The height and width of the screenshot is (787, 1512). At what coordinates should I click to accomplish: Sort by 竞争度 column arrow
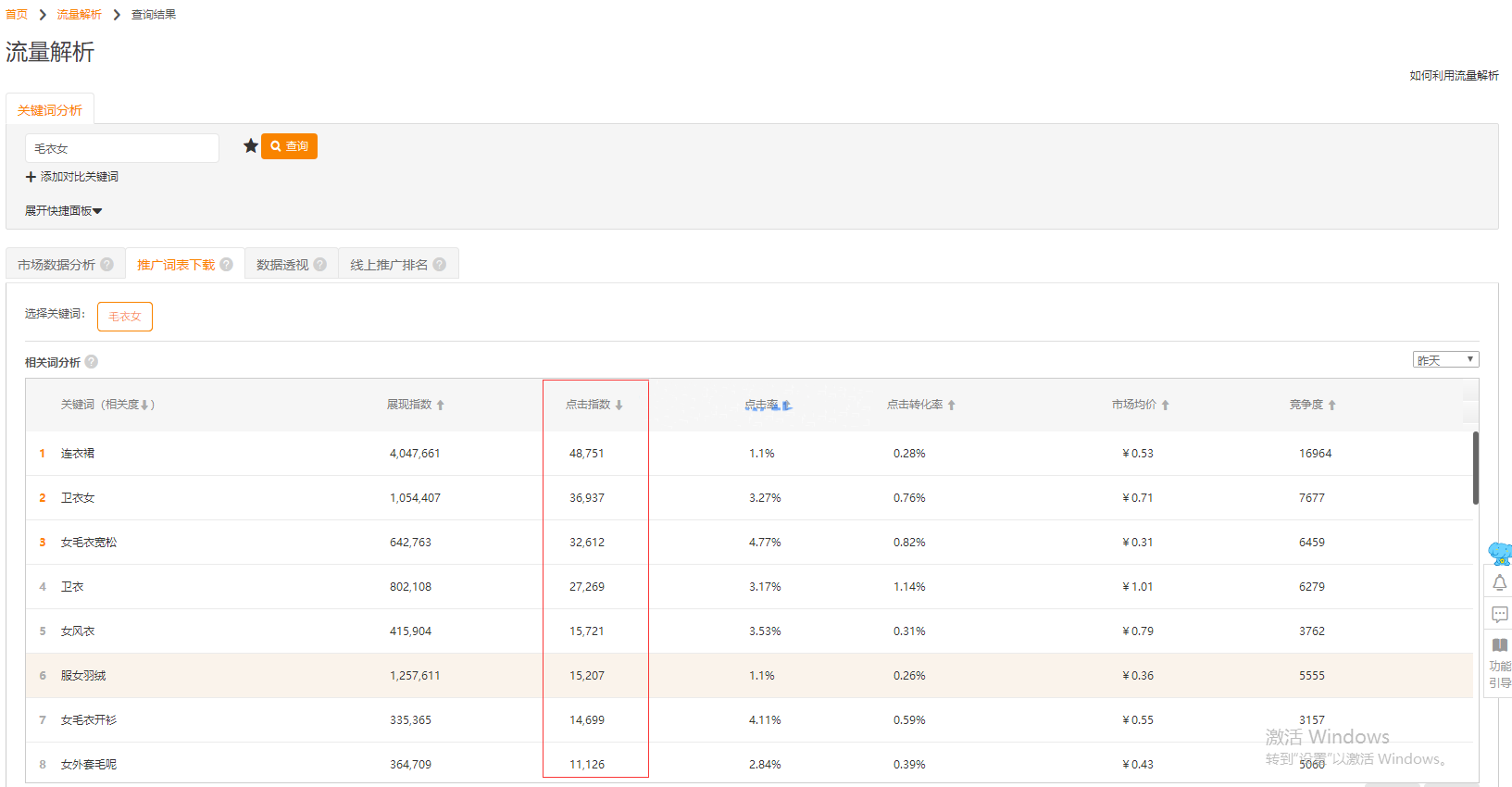[x=1332, y=405]
